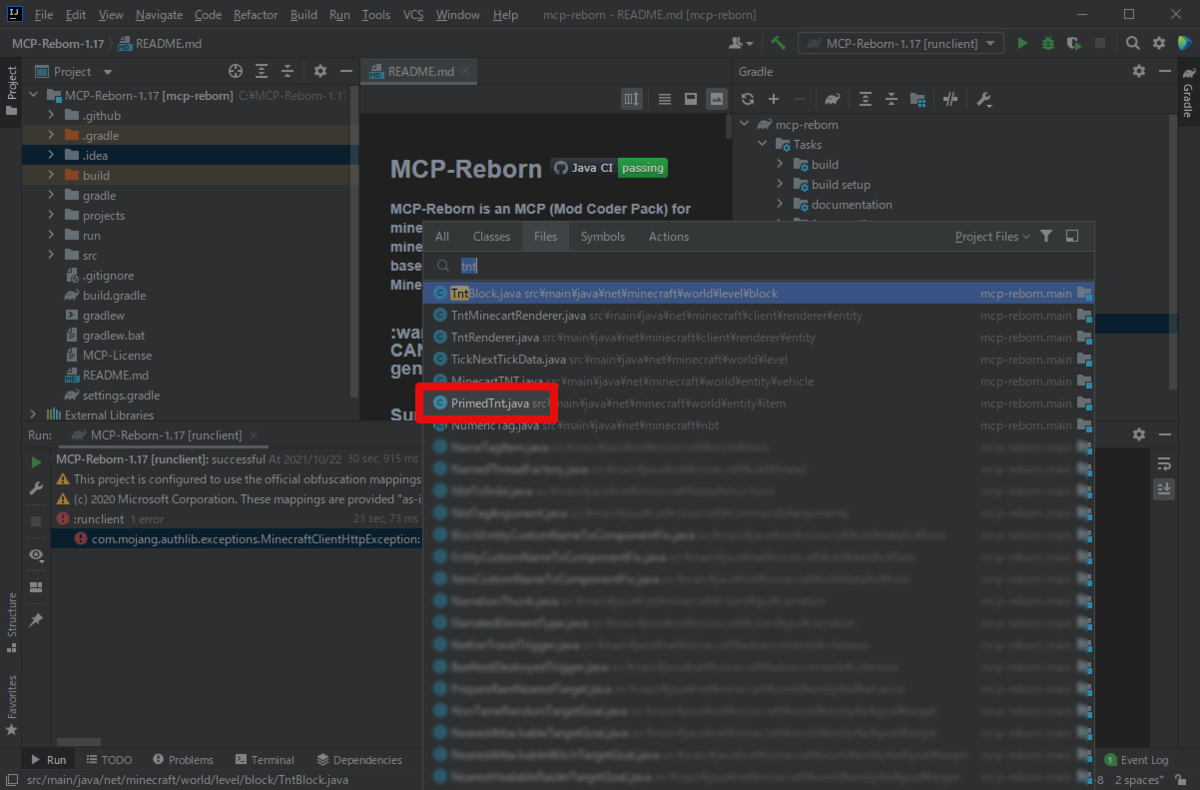Image resolution: width=1200 pixels, height=790 pixels.
Task: Hide the Gradle tool window
Action: coord(1164,71)
